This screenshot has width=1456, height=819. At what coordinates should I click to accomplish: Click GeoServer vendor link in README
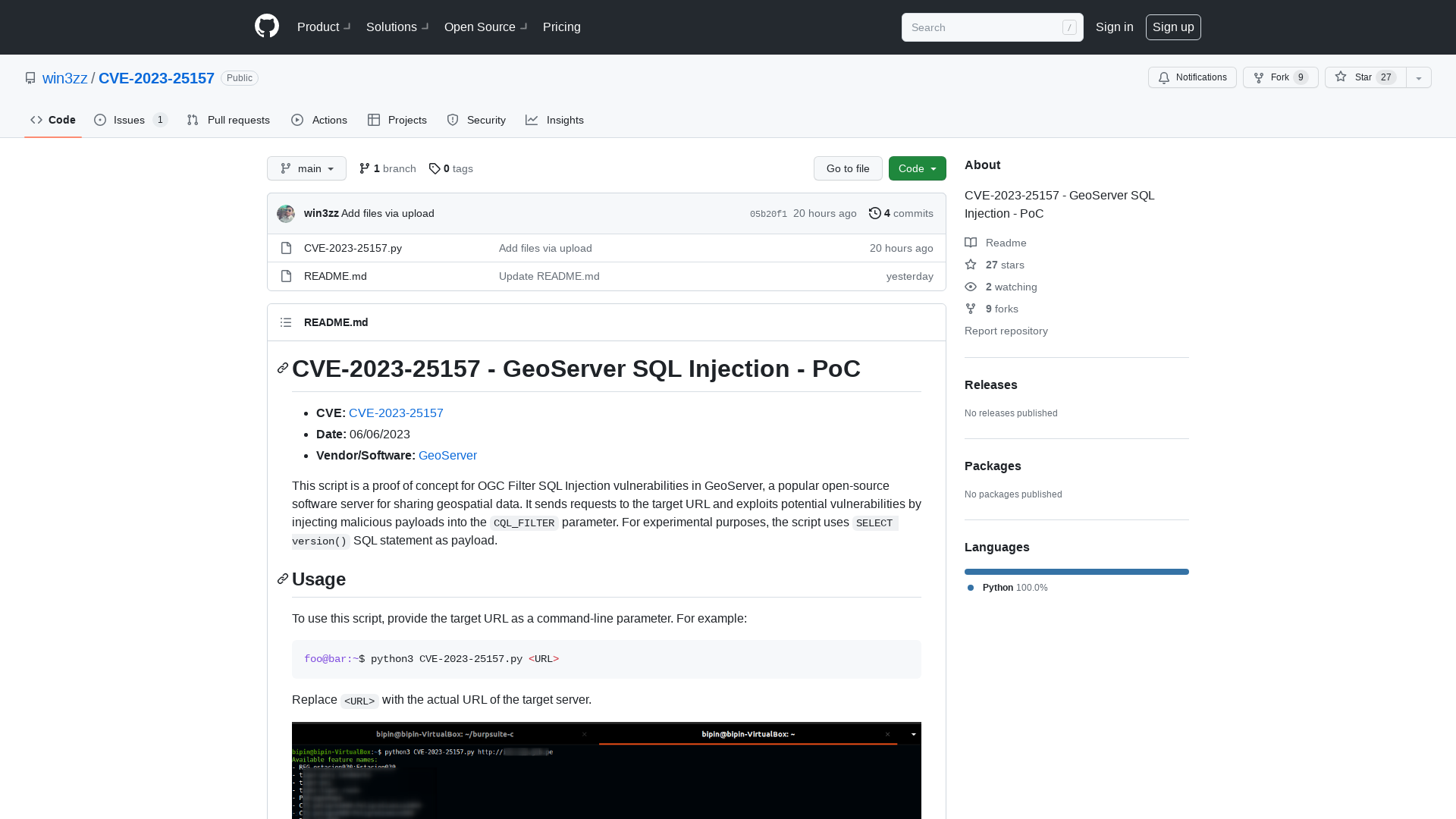click(447, 455)
